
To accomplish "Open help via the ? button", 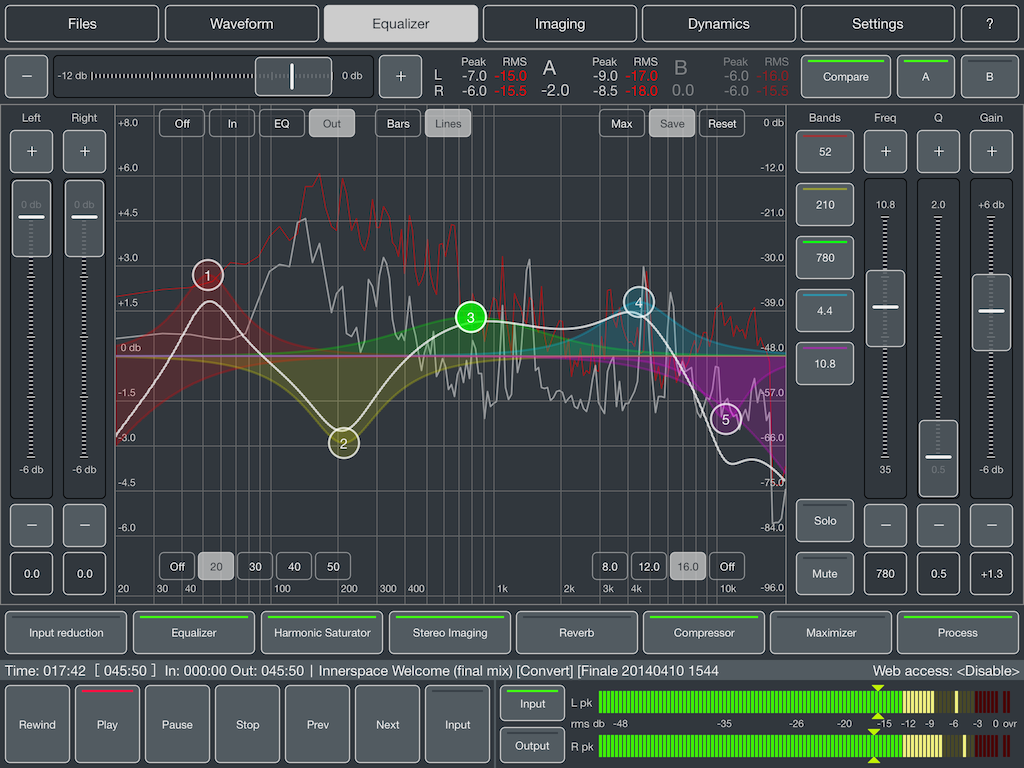I will click(x=989, y=23).
